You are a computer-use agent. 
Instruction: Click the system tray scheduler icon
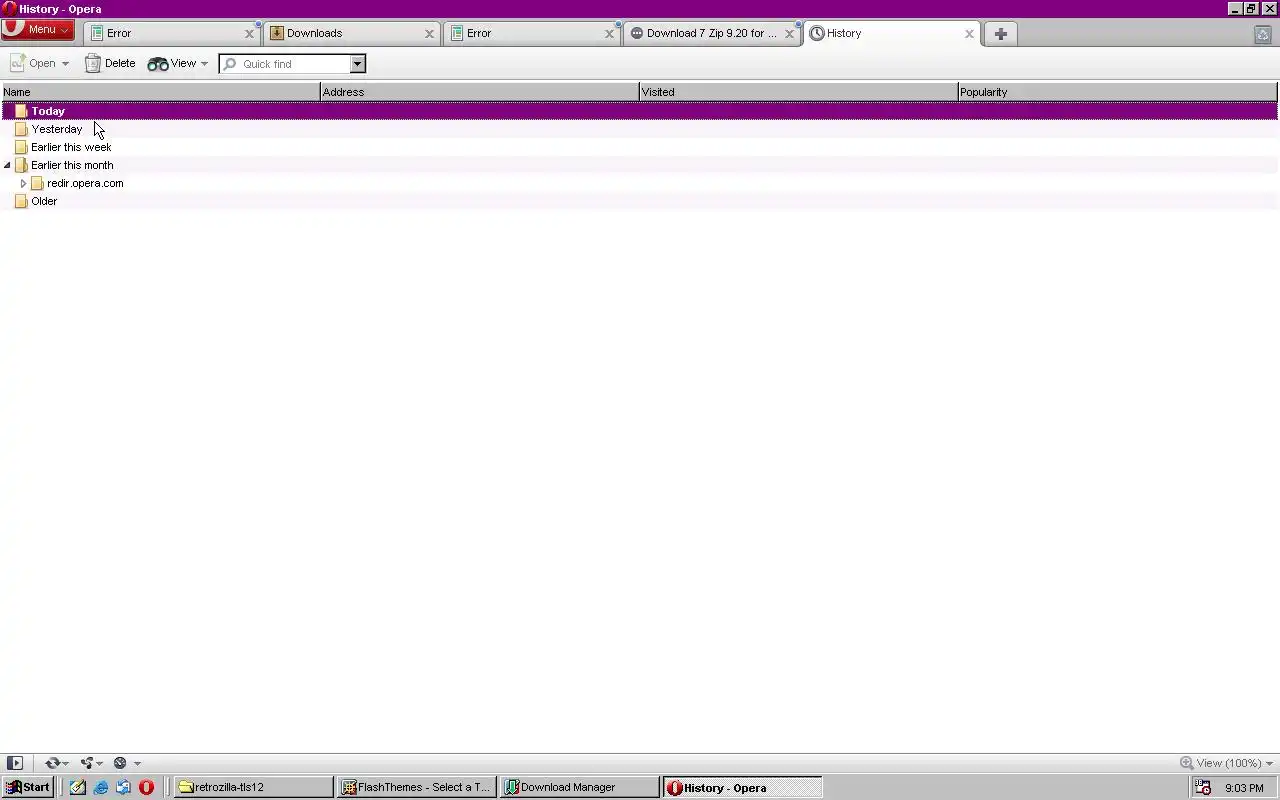coord(1203,787)
